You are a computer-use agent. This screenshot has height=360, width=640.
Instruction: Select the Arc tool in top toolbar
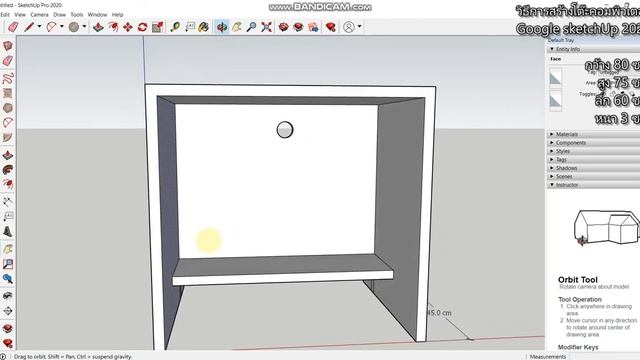pos(51,27)
